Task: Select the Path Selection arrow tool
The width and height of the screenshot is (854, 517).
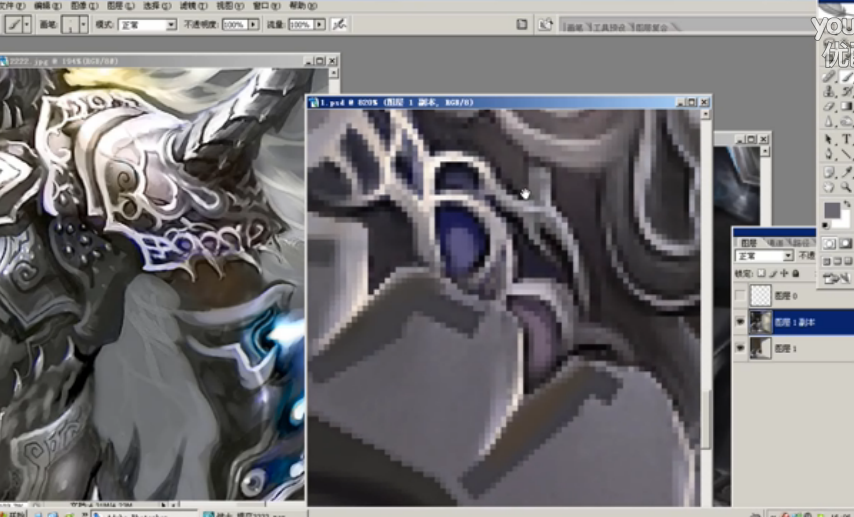Action: 828,139
